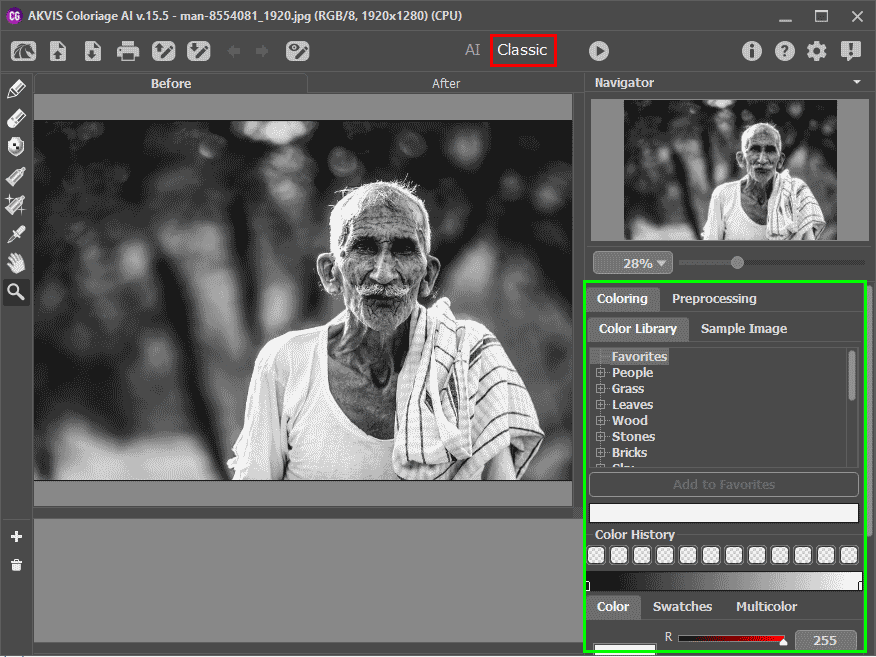This screenshot has height=657, width=876.
Task: Activate the Magic Tube tool
Action: [x=16, y=206]
